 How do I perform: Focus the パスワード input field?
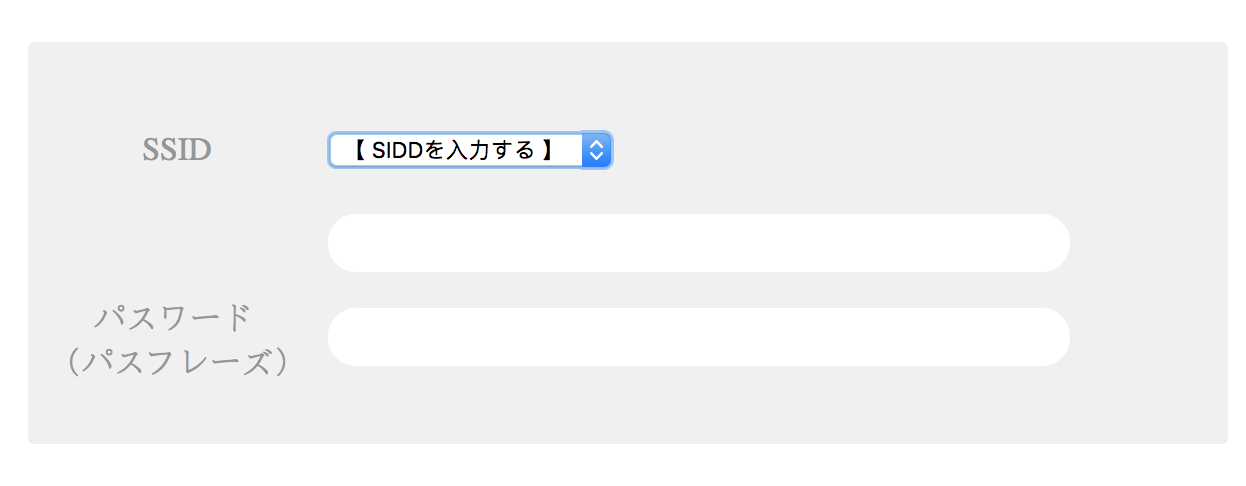point(698,337)
